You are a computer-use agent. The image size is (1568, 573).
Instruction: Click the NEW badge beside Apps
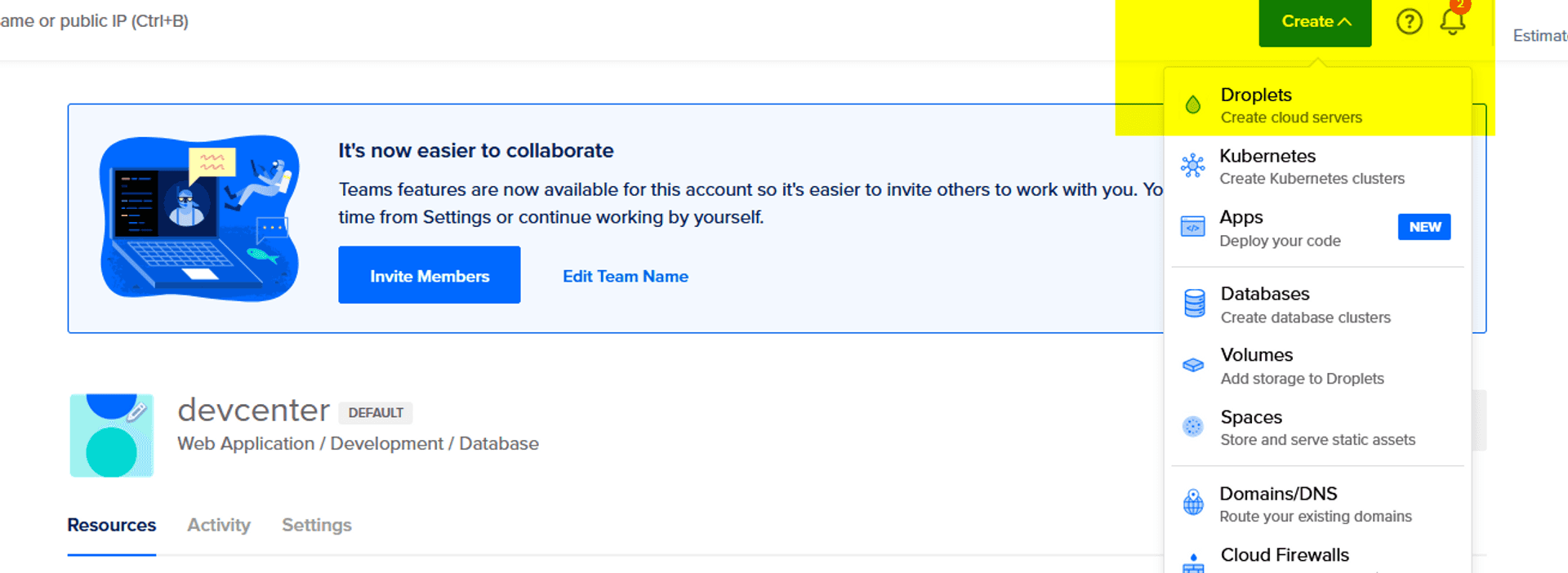click(1424, 227)
